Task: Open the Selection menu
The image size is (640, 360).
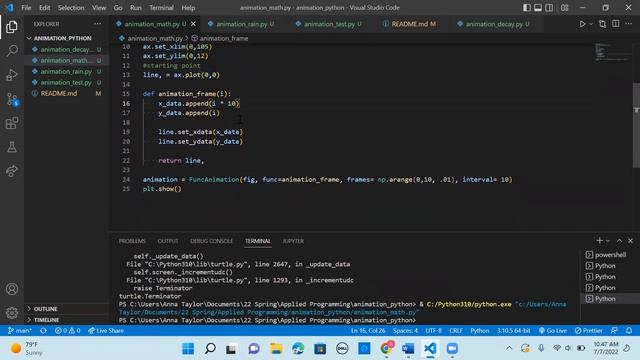Action: 71,8
